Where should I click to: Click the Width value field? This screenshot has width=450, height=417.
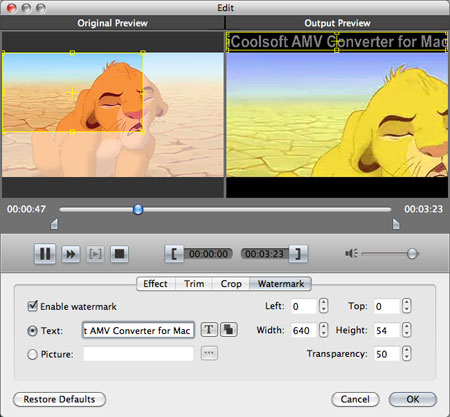[x=303, y=330]
